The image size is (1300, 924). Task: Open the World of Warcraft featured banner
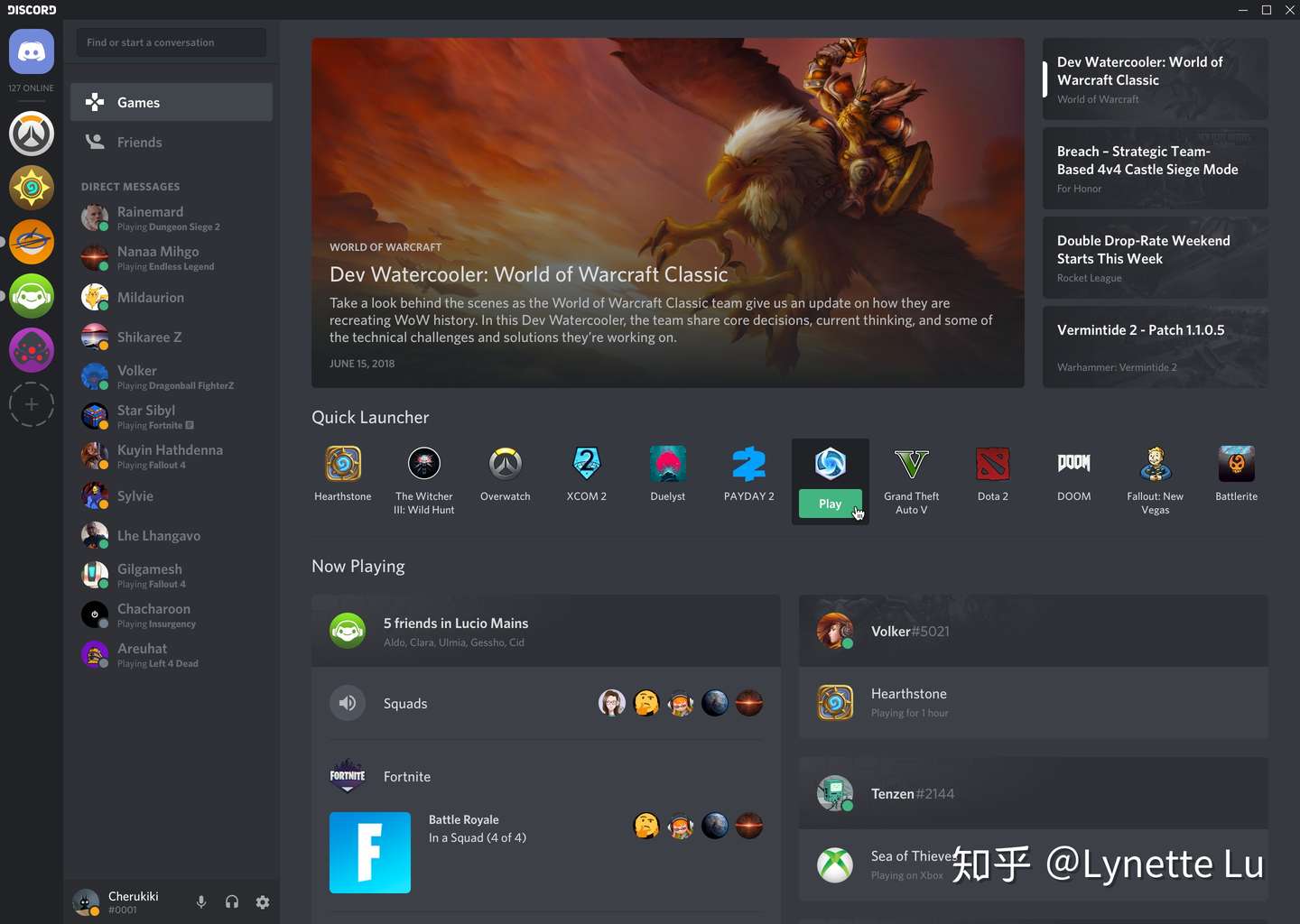coord(668,213)
